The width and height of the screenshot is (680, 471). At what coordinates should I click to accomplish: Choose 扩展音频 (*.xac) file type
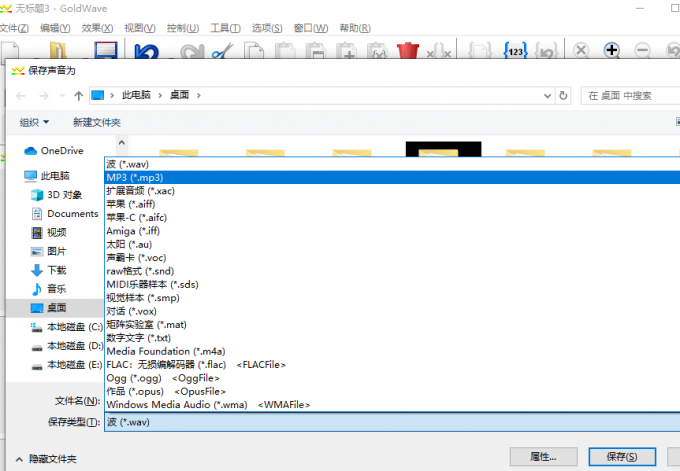pyautogui.click(x=392, y=191)
